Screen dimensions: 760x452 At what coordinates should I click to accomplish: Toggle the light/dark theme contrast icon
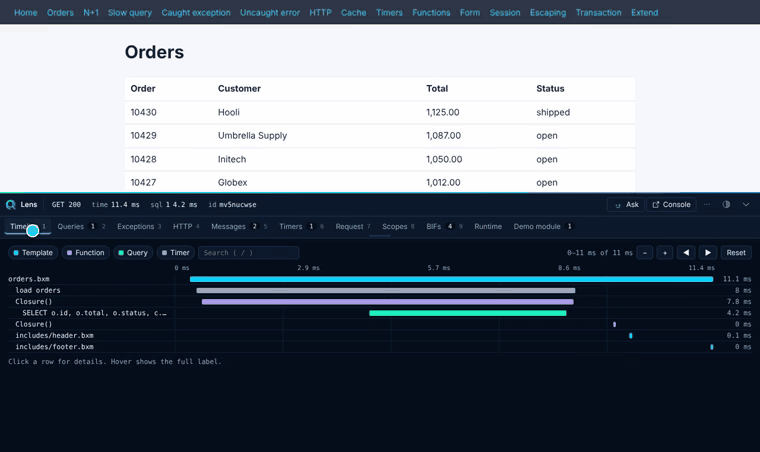[726, 204]
